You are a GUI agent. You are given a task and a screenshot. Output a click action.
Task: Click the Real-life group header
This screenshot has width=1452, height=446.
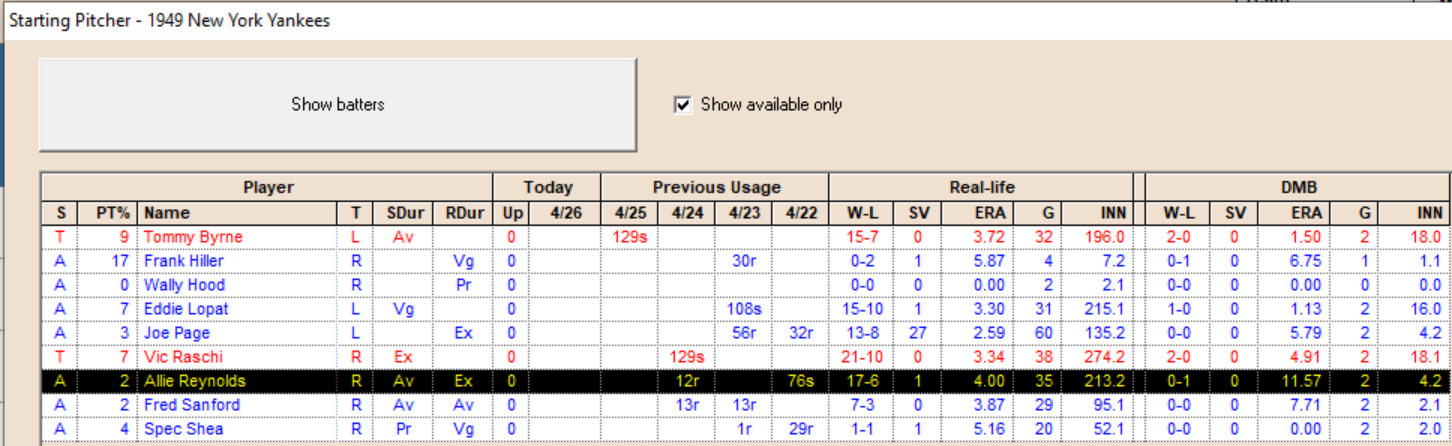coord(981,187)
